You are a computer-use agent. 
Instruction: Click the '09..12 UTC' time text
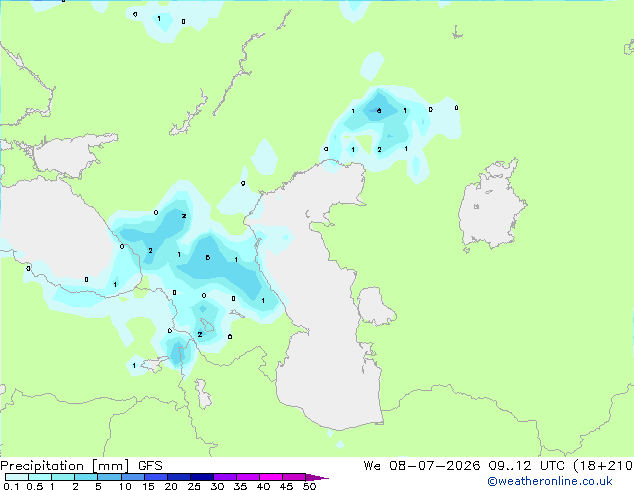(526, 466)
